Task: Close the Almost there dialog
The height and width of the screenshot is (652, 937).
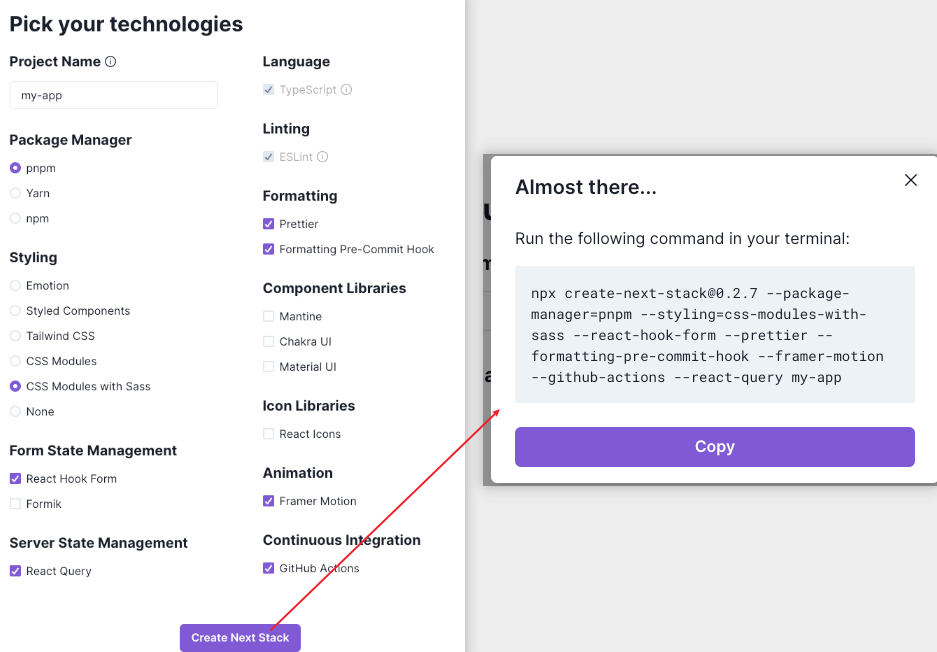Action: [910, 180]
